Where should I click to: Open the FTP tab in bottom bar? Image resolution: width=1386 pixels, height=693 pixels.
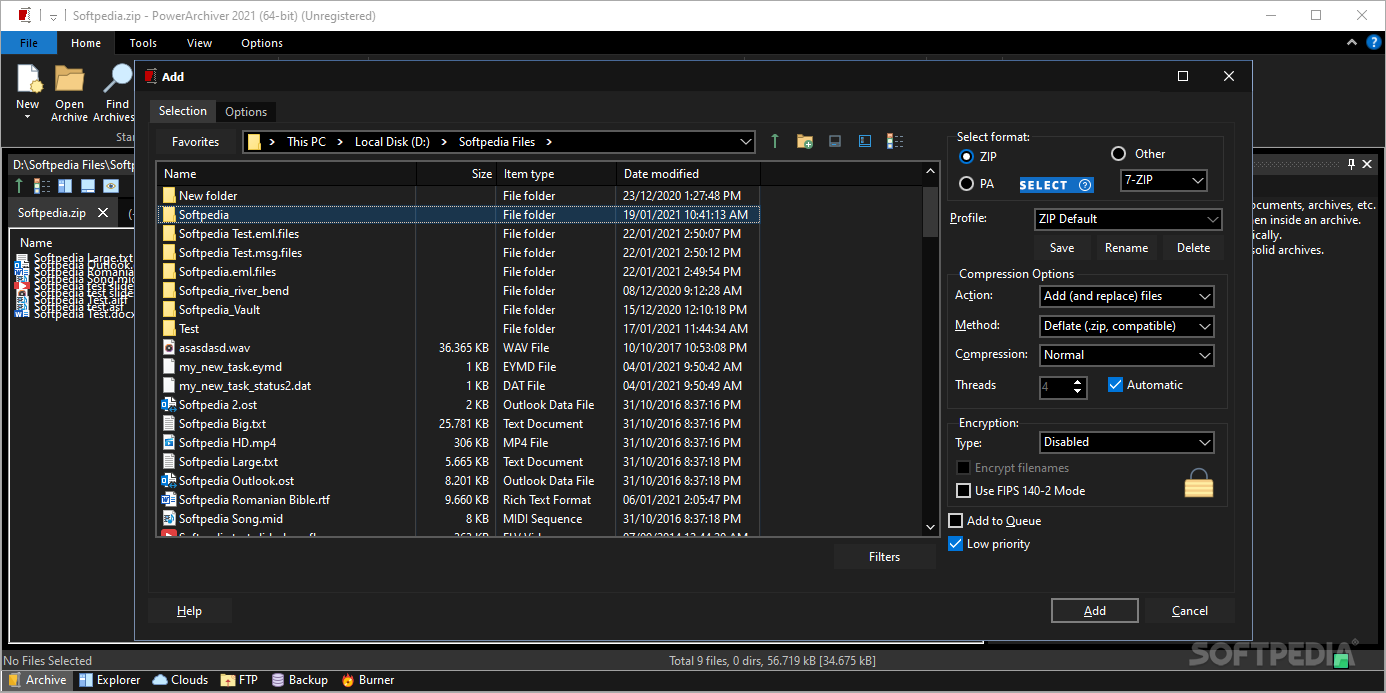click(x=239, y=680)
